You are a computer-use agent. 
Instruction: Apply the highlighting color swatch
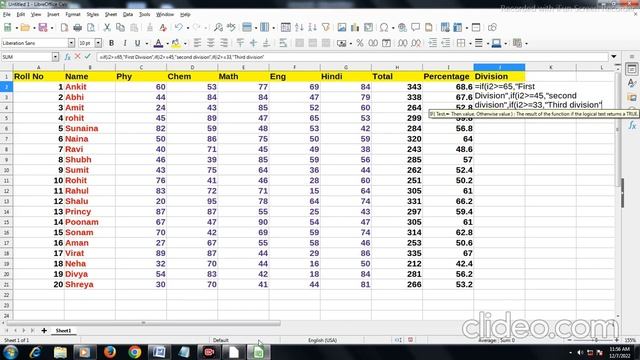tap(176, 43)
